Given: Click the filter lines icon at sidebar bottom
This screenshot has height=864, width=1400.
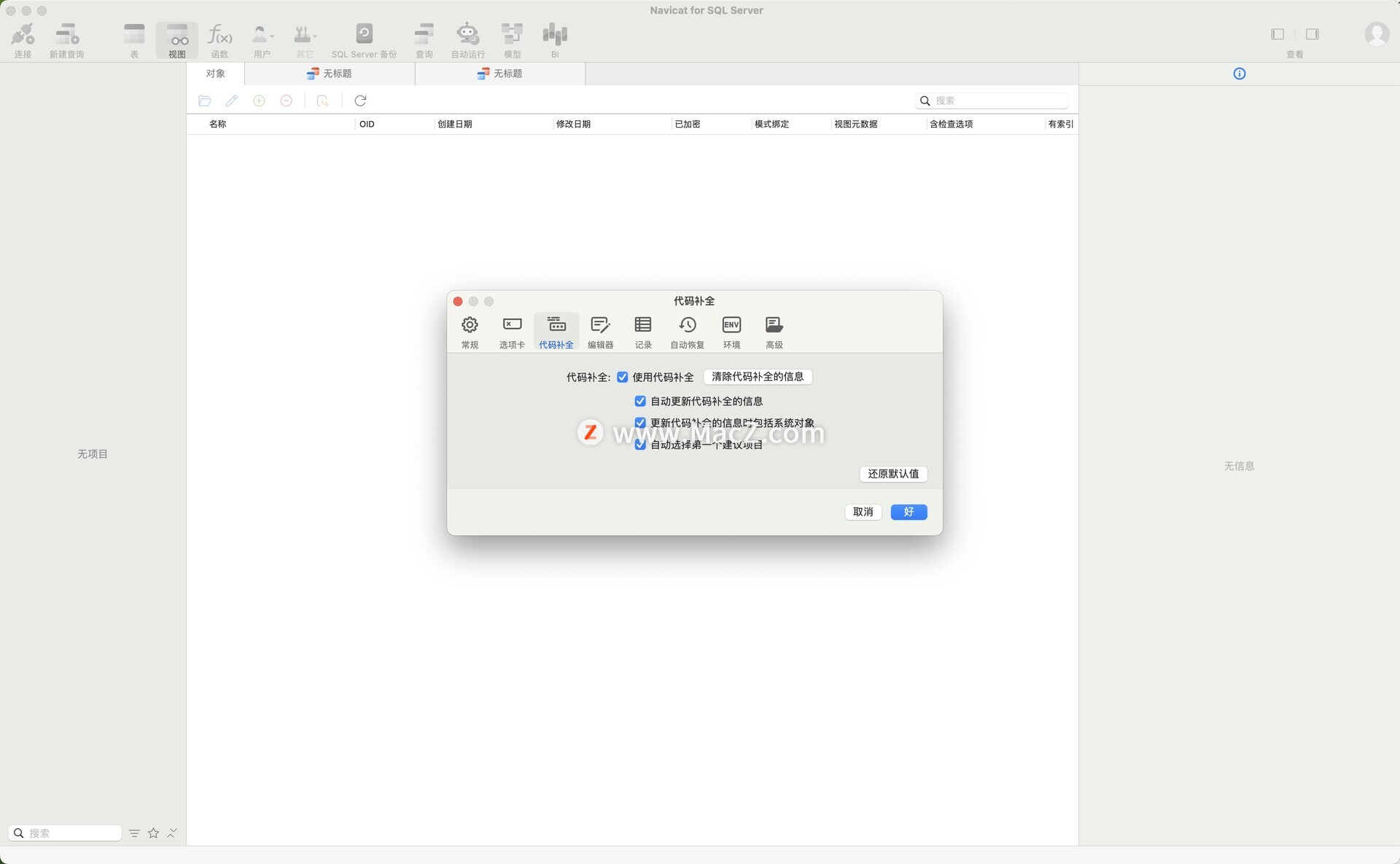Looking at the screenshot, I should tap(134, 833).
